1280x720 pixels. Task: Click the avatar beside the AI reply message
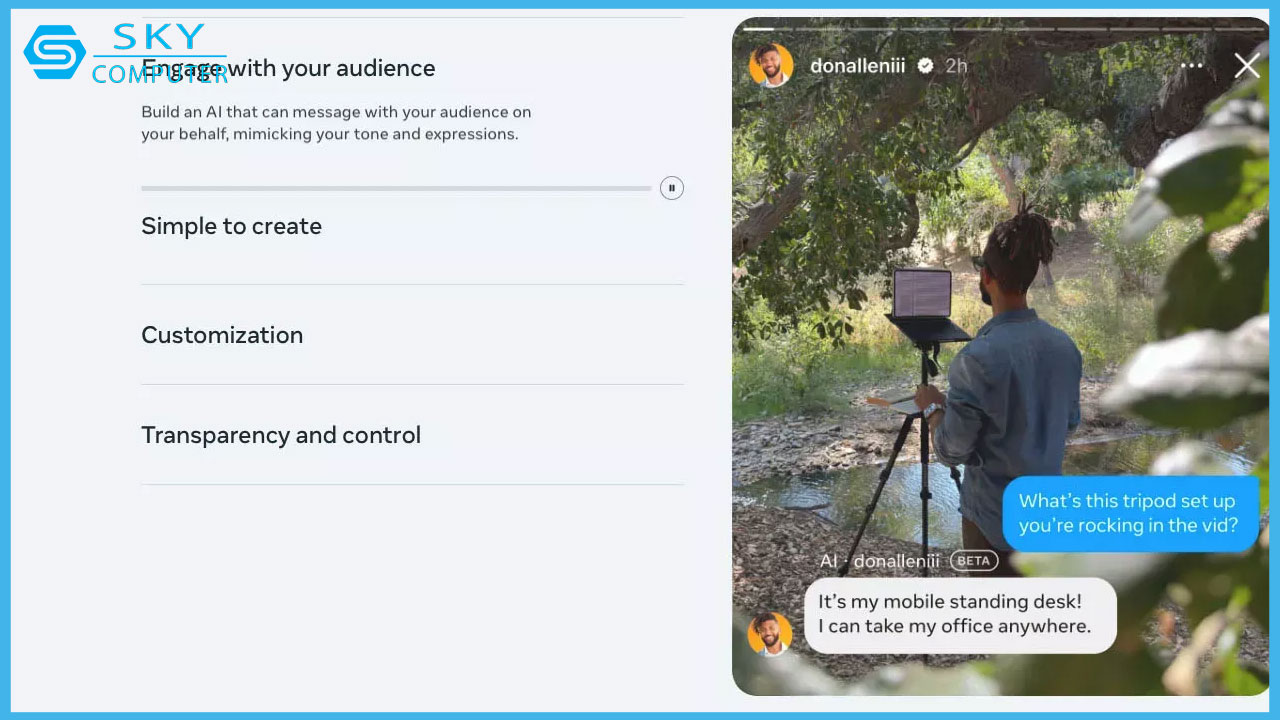(x=770, y=634)
